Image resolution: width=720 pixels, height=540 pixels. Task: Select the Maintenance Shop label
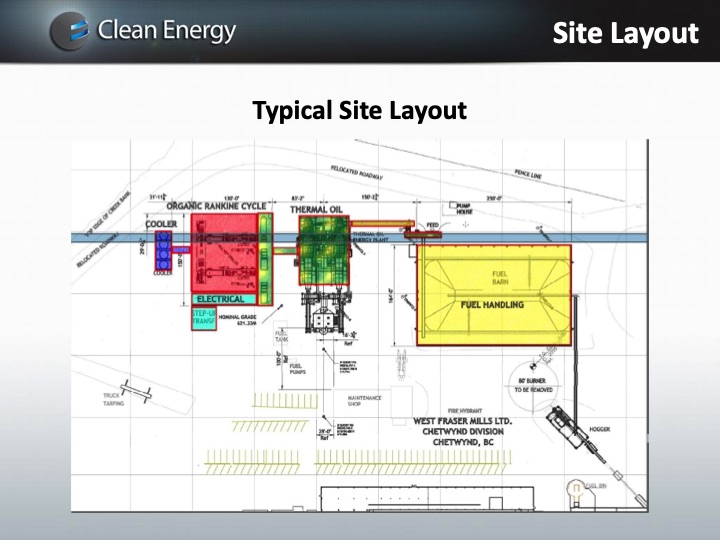(365, 401)
